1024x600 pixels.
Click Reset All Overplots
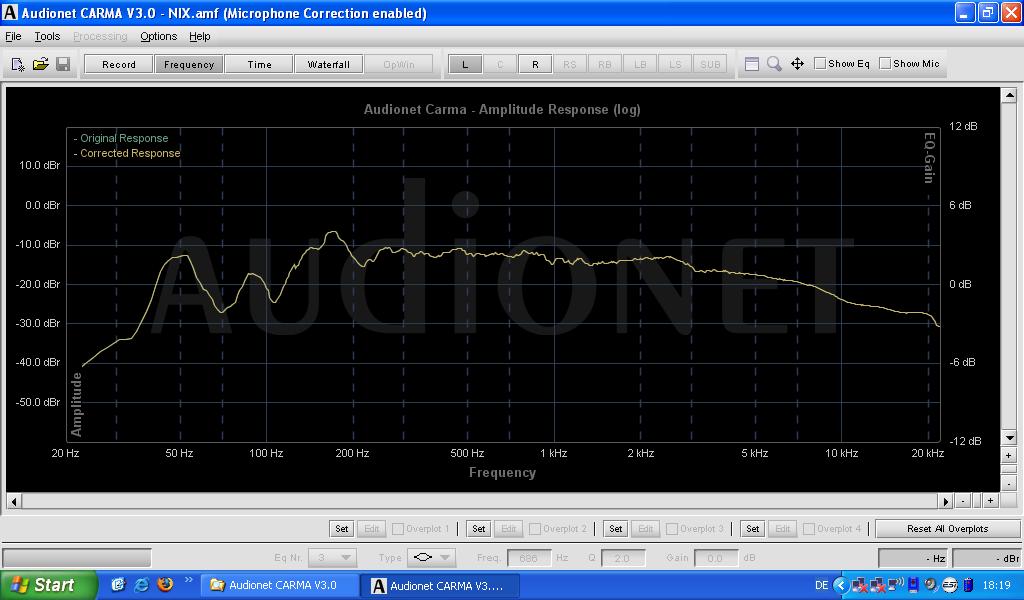point(947,529)
